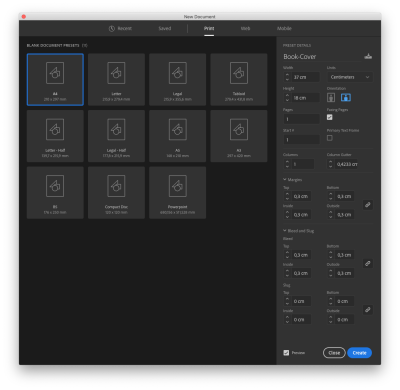
Task: Click the Close button
Action: tap(334, 353)
